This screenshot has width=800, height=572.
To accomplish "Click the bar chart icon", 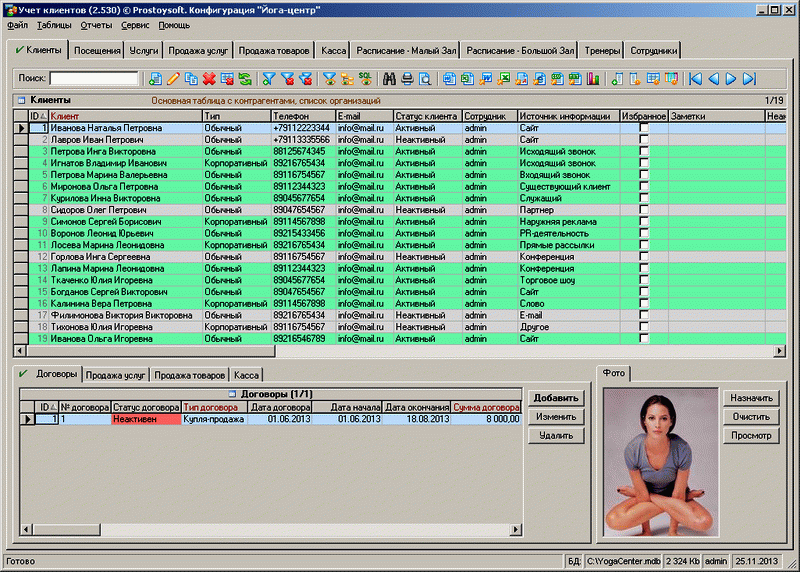I will pos(593,78).
